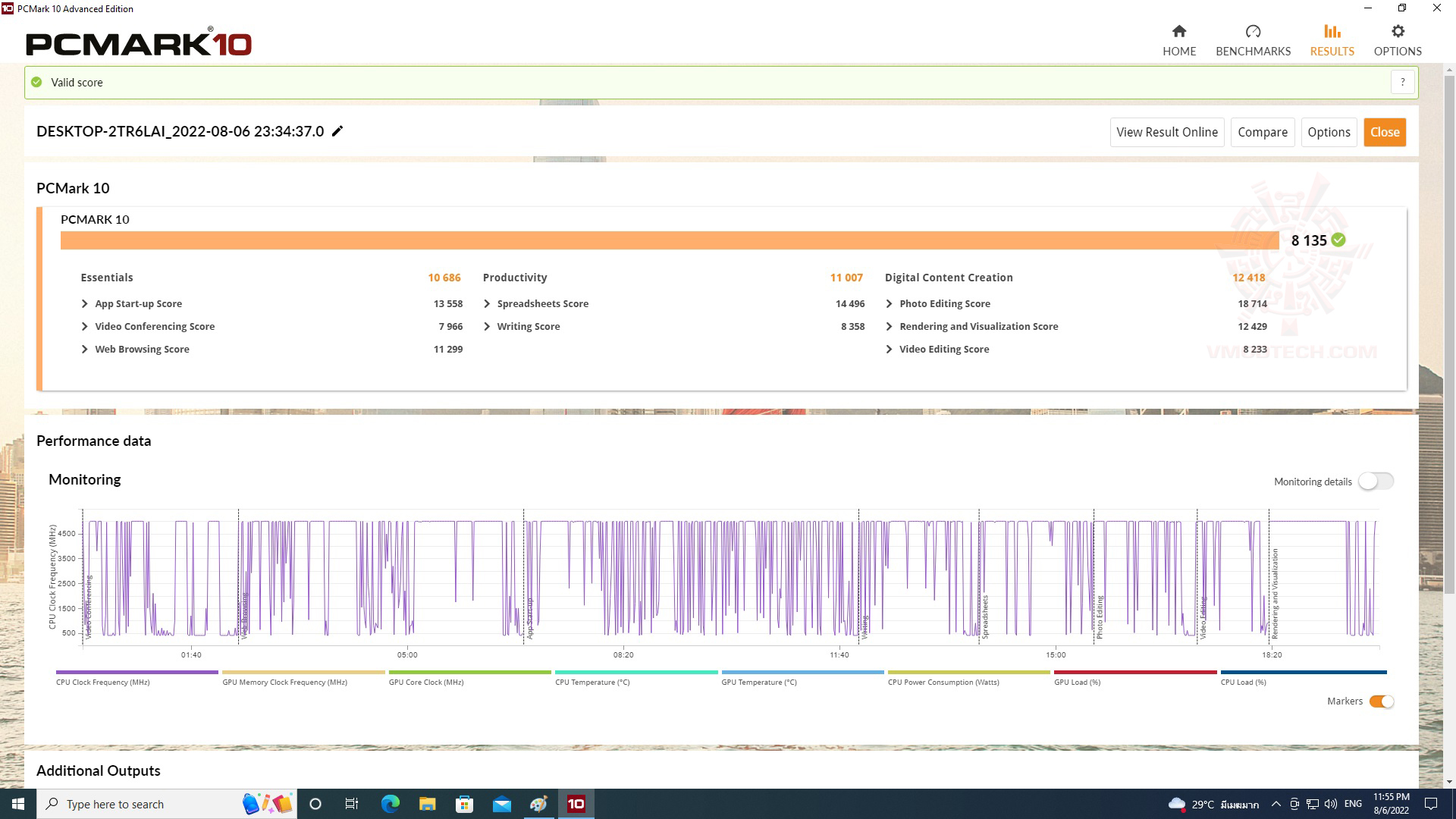Switch to the RESULTS tab
The width and height of the screenshot is (1456, 819).
click(x=1332, y=40)
